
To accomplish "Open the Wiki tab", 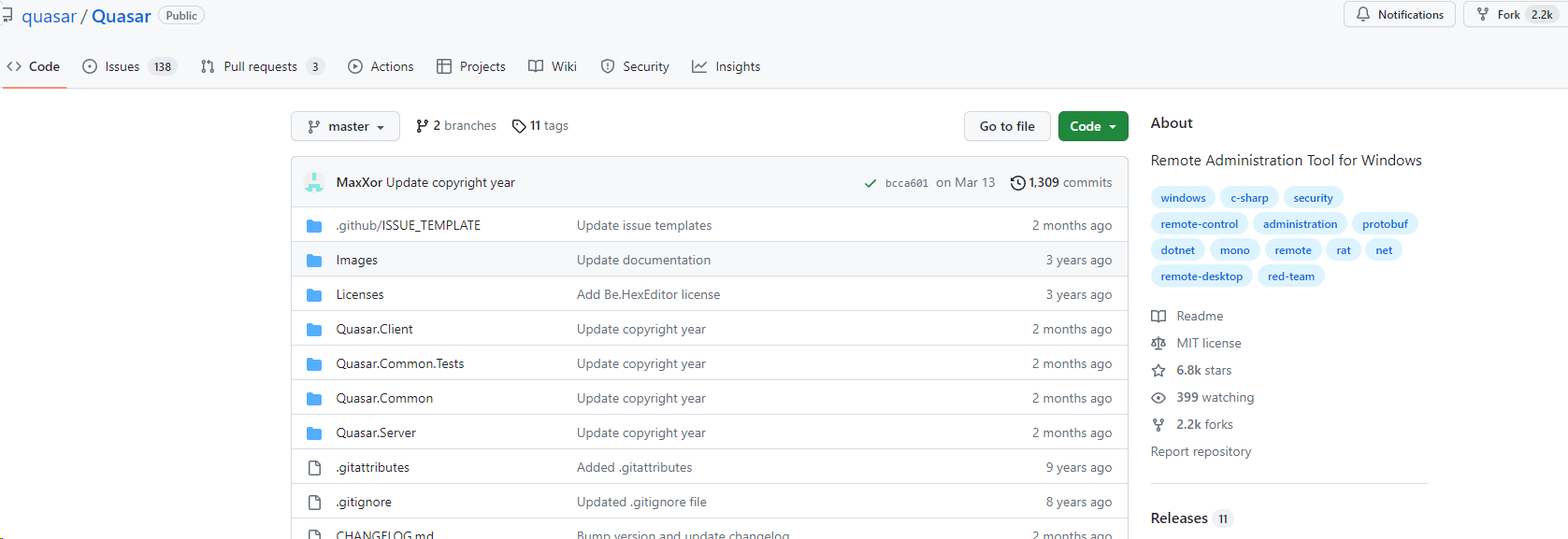I will pos(553,66).
